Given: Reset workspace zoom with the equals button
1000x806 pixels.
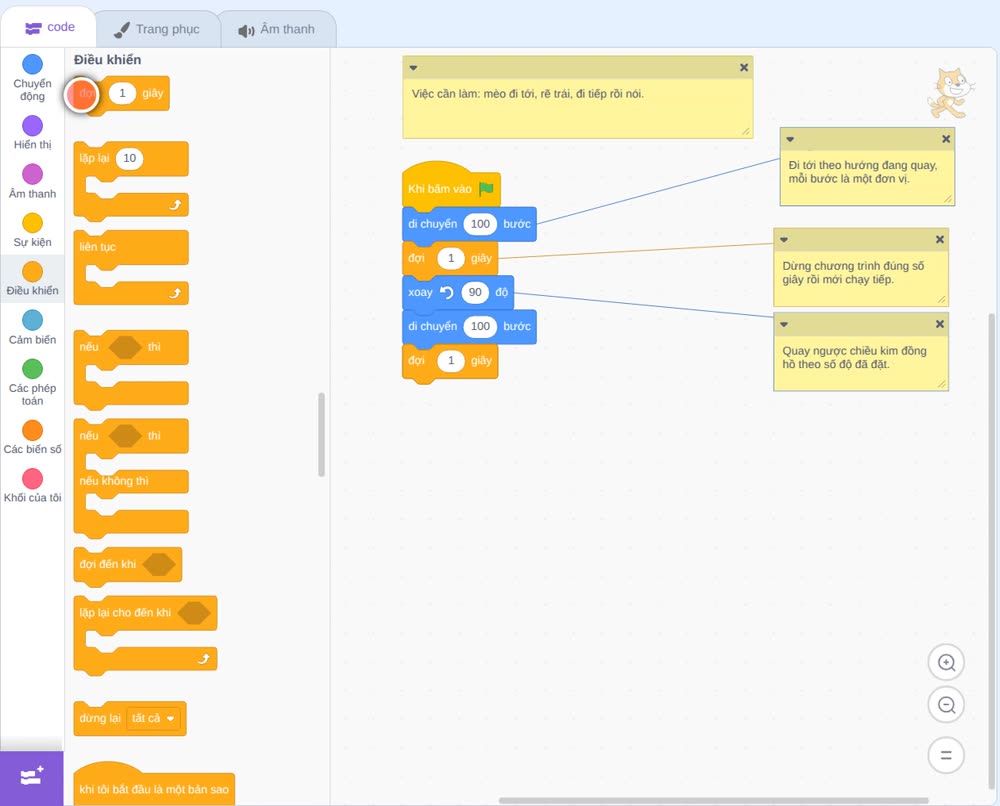Looking at the screenshot, I should click(x=946, y=756).
